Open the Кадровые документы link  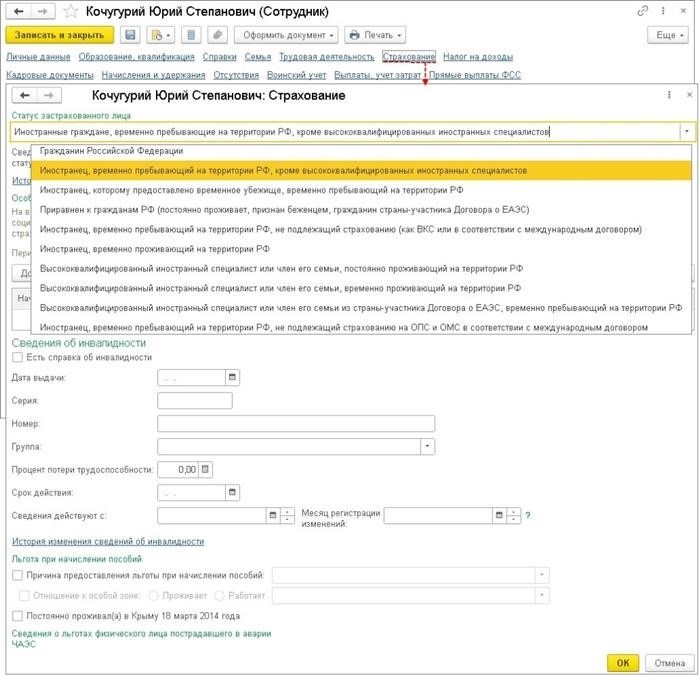pyautogui.click(x=50, y=75)
